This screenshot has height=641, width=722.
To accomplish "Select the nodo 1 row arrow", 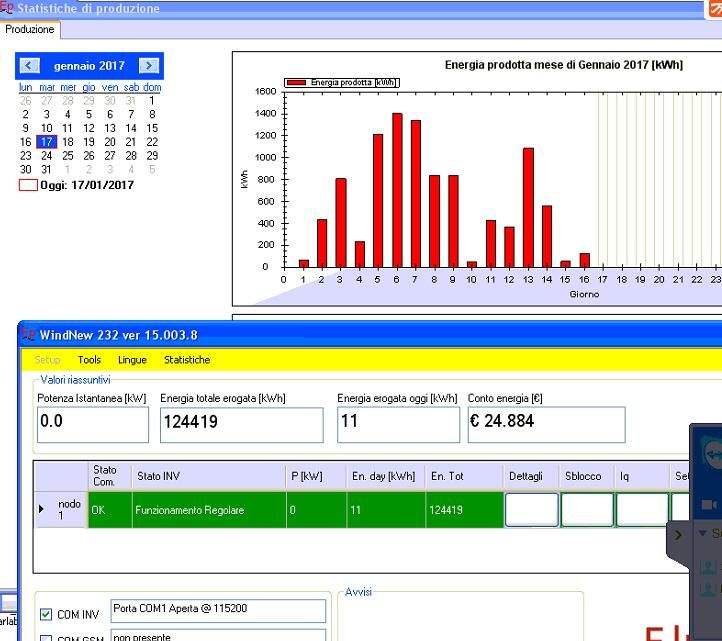I will [41, 509].
